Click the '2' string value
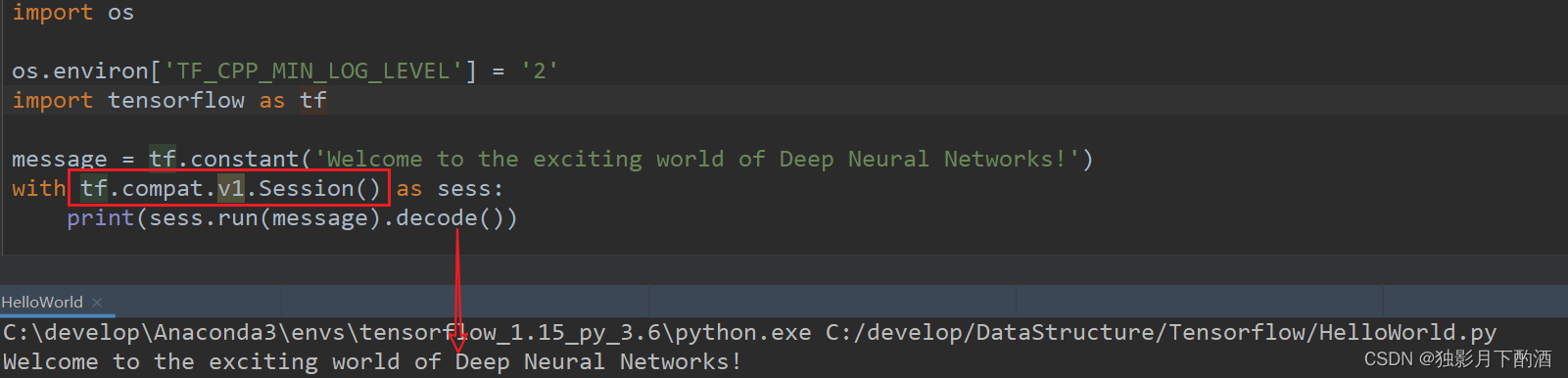Viewport: 1568px width, 378px height. tap(539, 71)
